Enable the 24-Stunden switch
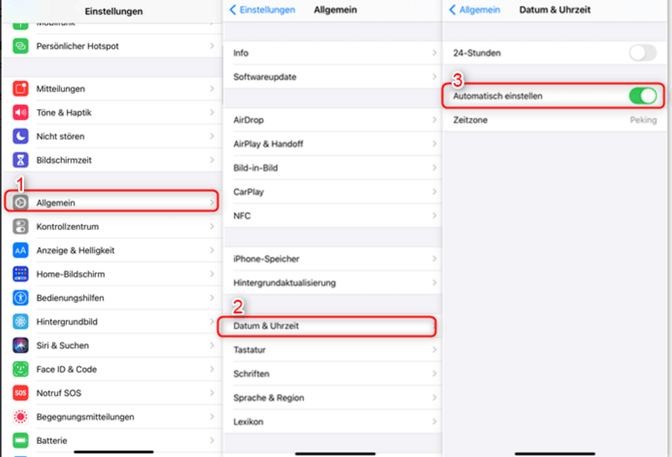Viewport: 672px width, 457px height. click(x=642, y=53)
